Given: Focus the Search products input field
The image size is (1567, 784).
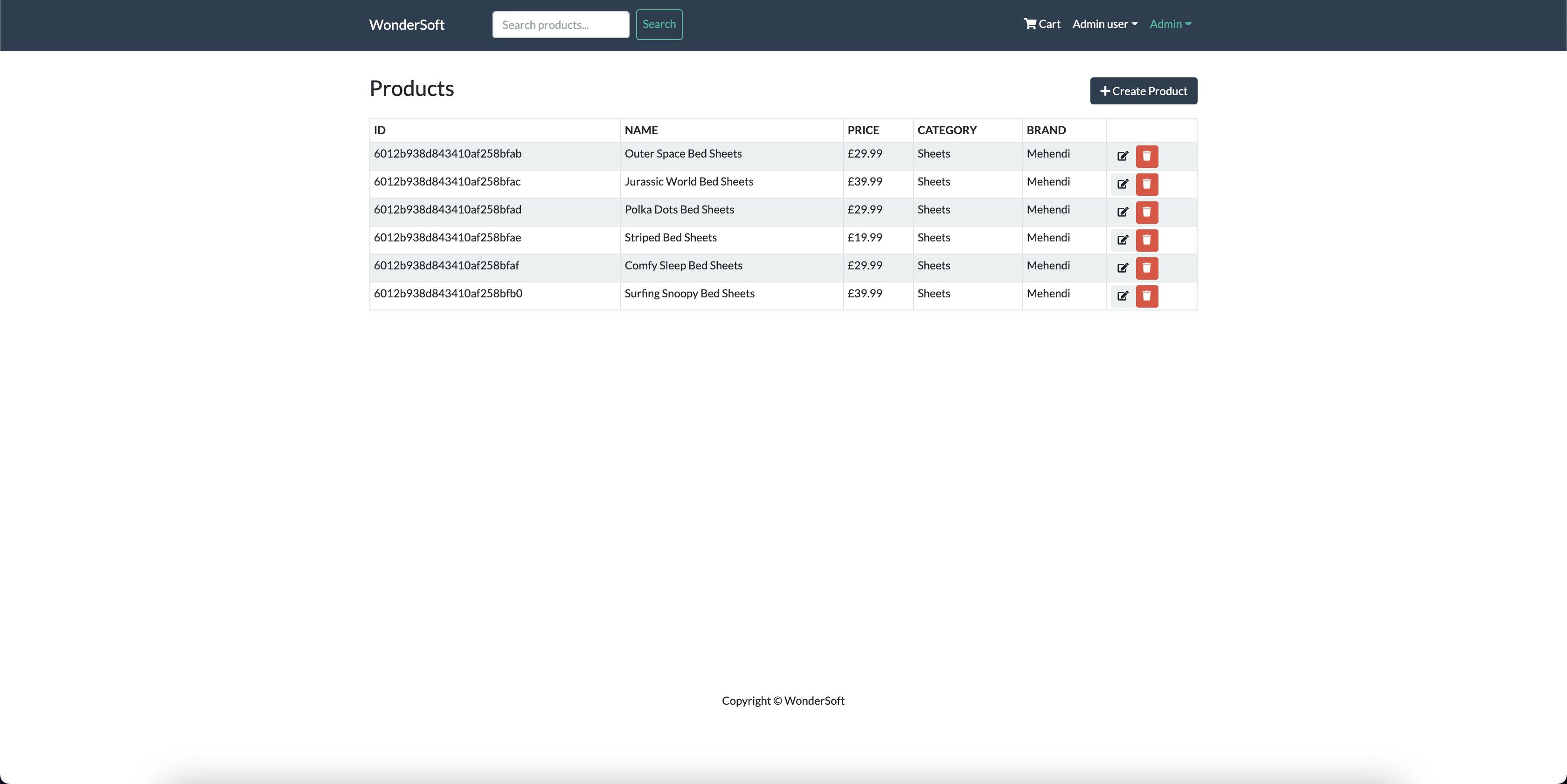Looking at the screenshot, I should point(560,25).
